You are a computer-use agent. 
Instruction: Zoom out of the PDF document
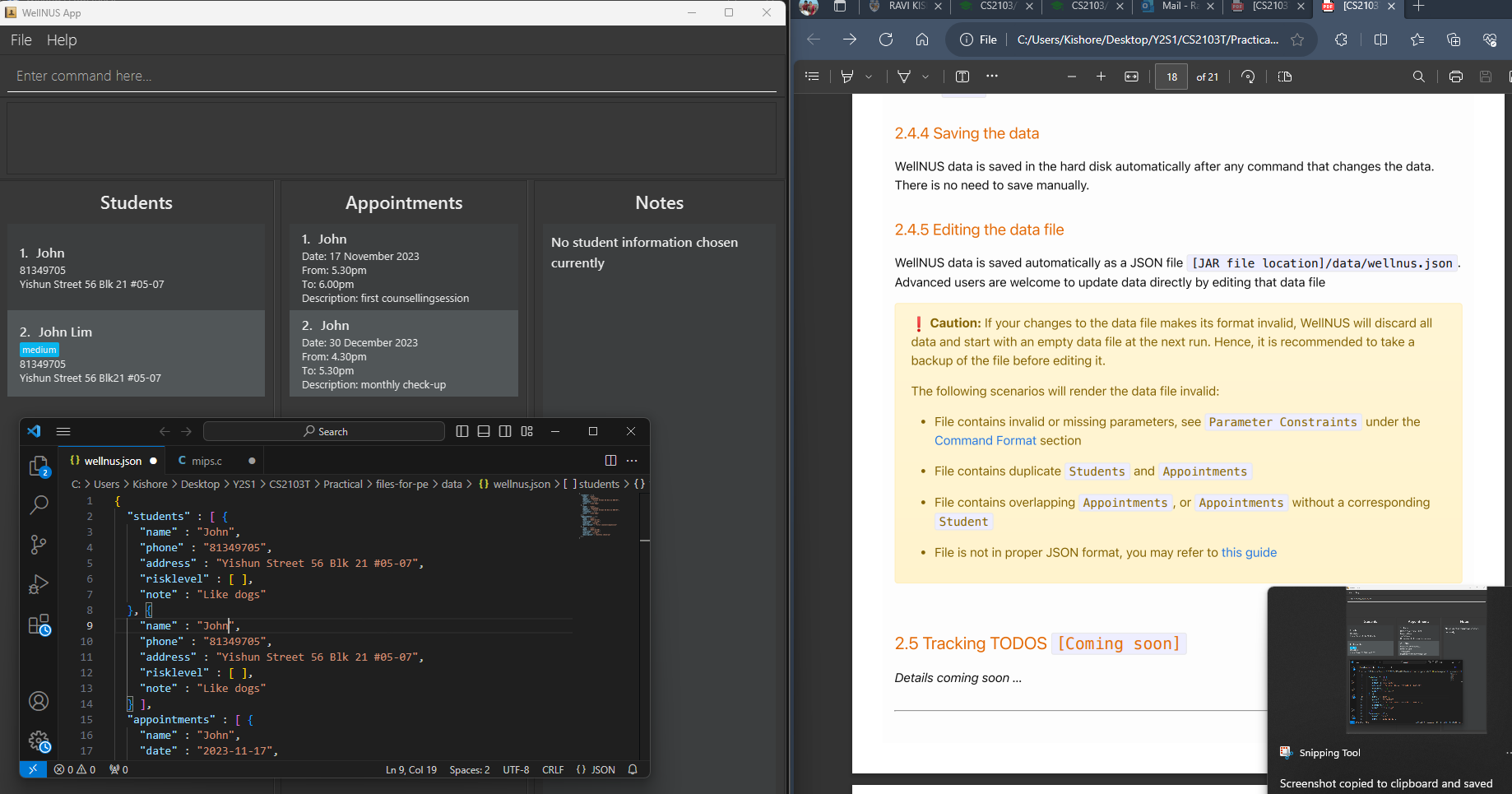[1071, 77]
